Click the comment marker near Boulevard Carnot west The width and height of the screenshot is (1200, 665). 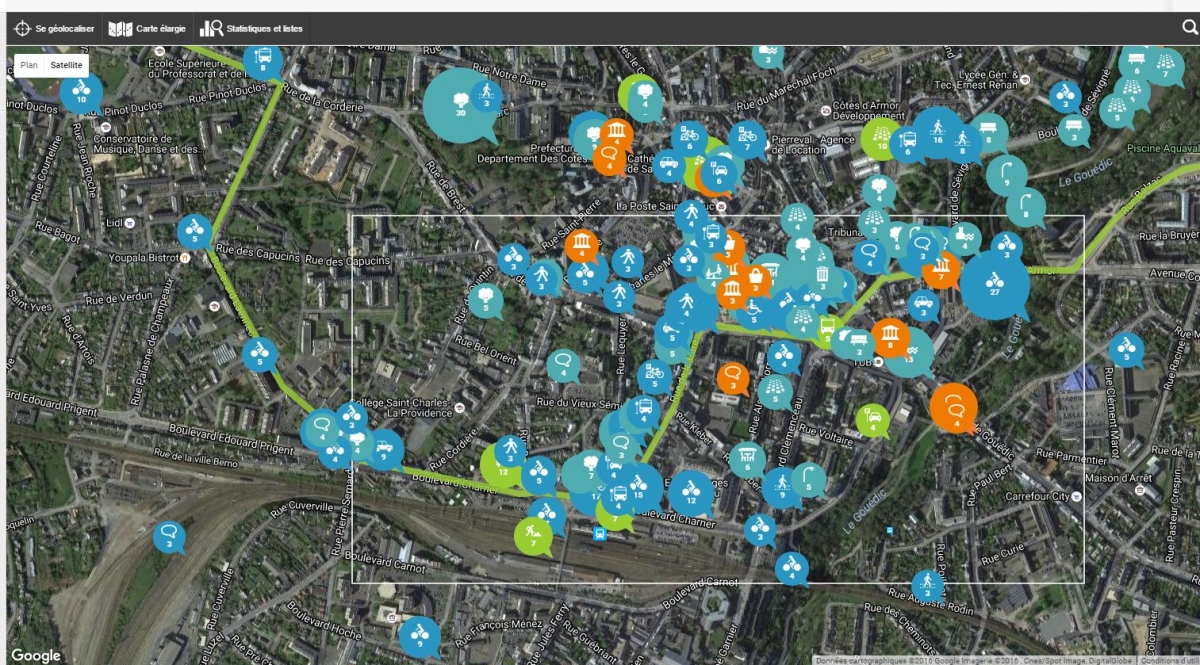(x=169, y=537)
